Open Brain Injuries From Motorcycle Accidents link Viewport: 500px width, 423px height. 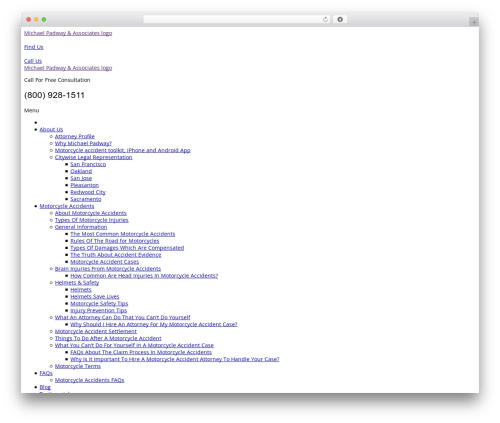point(108,269)
